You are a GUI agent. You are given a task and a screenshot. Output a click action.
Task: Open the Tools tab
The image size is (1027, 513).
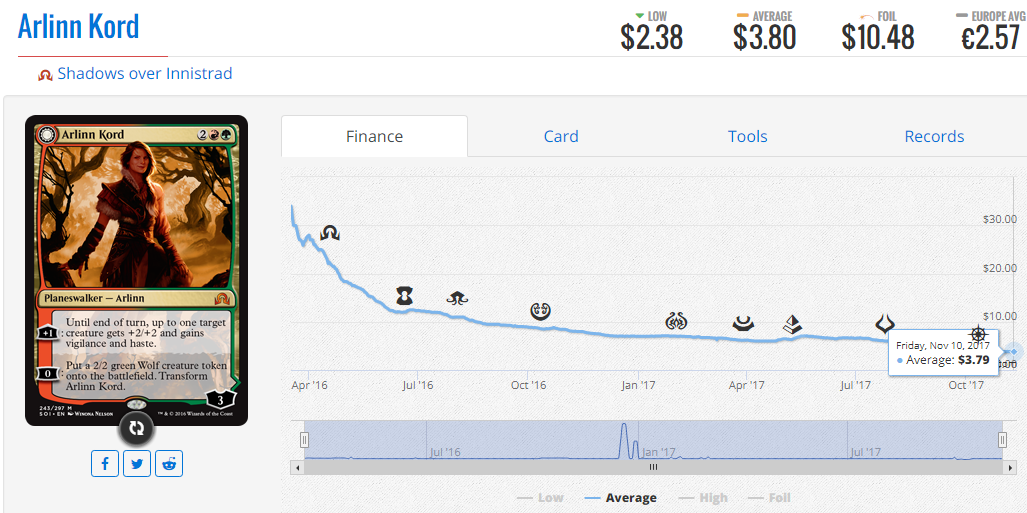(747, 136)
